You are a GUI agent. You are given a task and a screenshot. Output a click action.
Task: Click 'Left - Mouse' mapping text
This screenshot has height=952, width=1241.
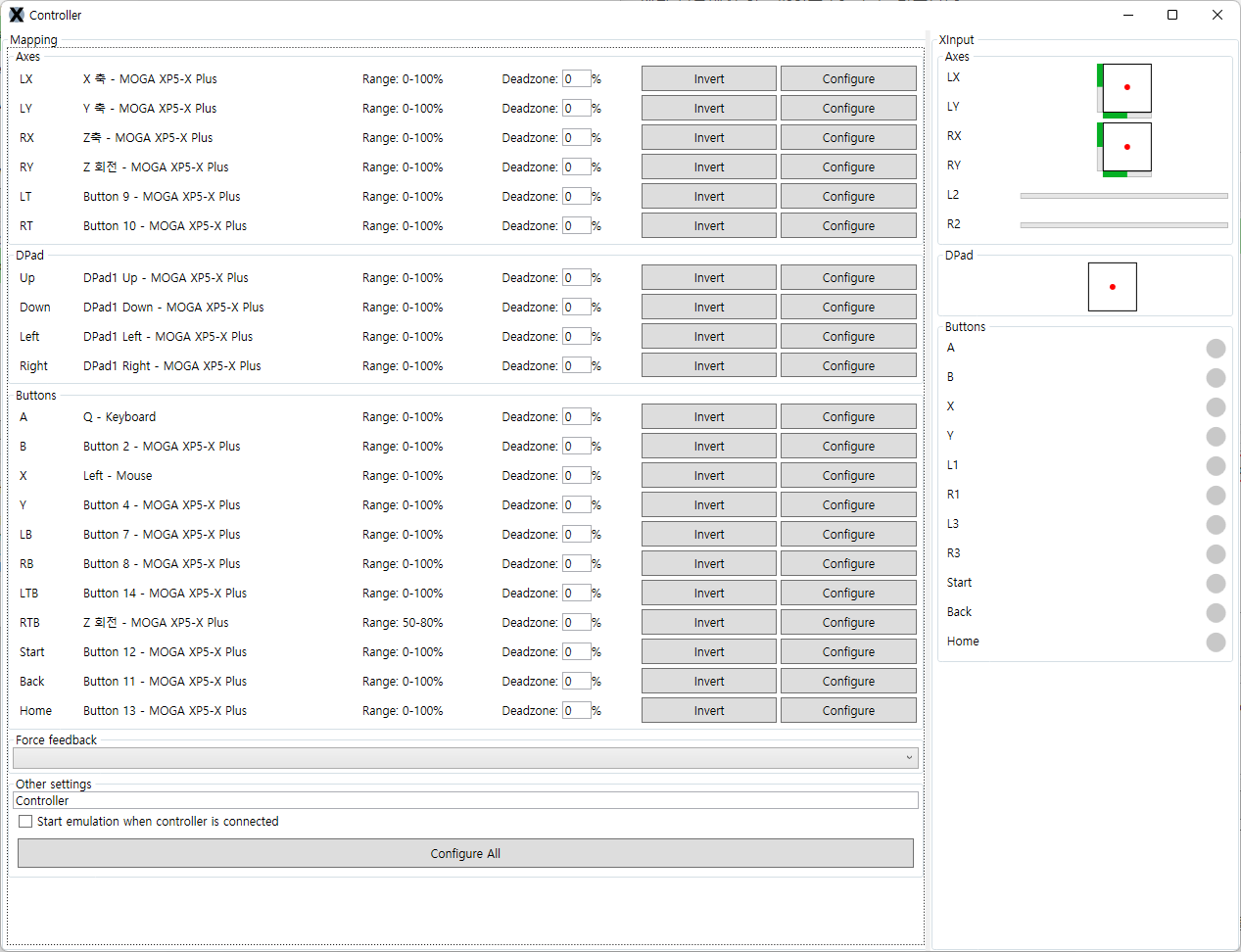pos(118,476)
